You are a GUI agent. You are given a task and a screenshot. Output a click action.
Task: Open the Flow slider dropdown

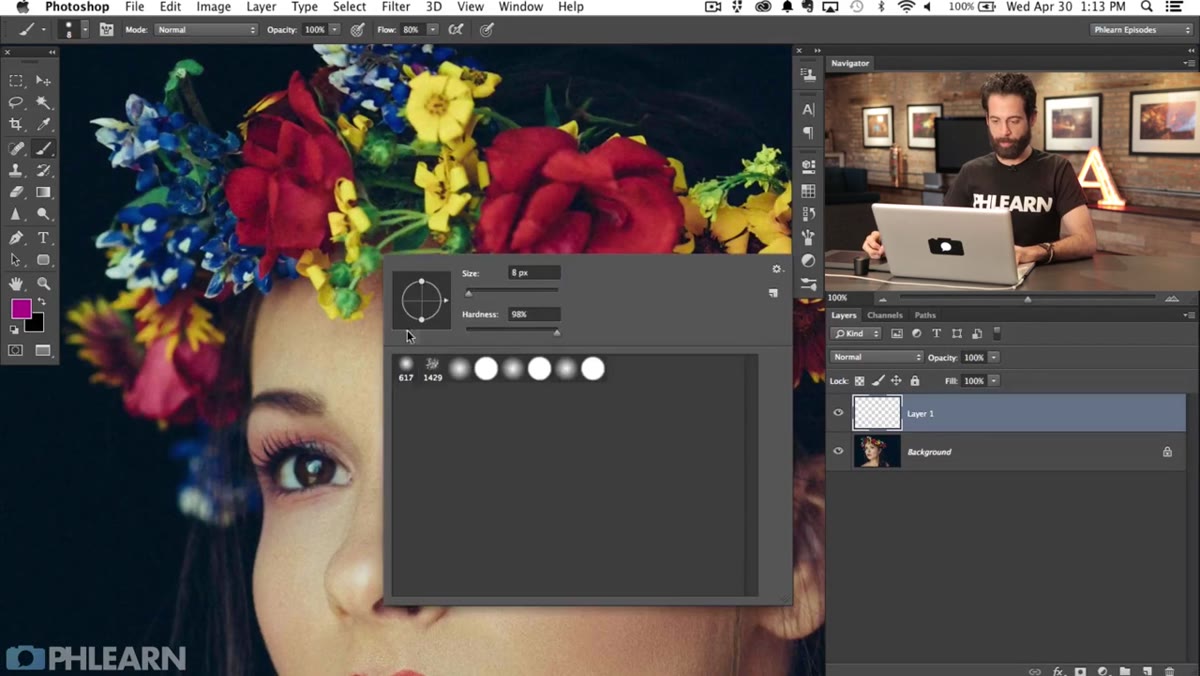(433, 30)
